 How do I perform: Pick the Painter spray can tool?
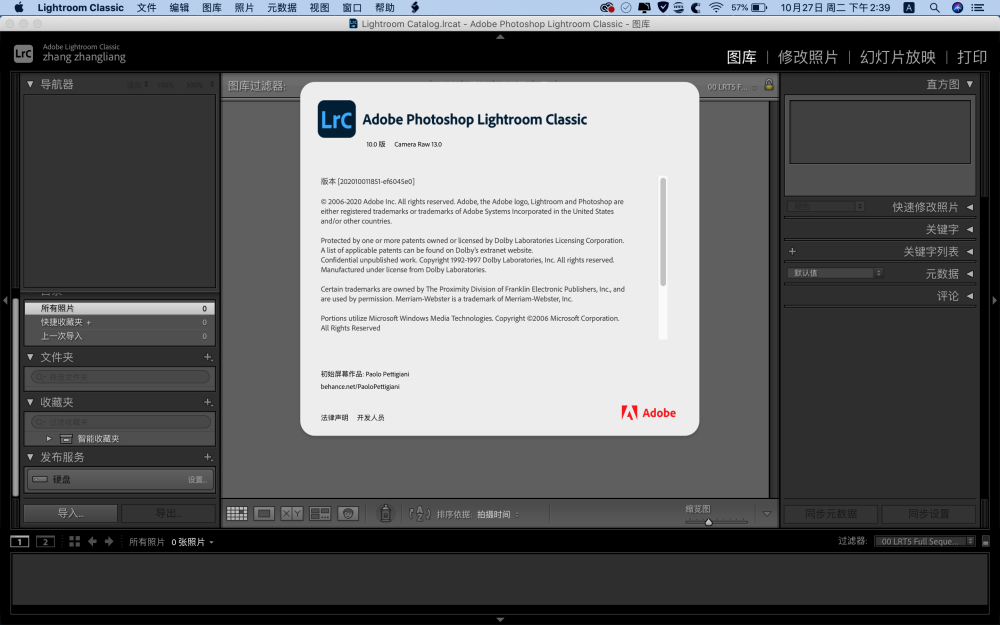(385, 513)
